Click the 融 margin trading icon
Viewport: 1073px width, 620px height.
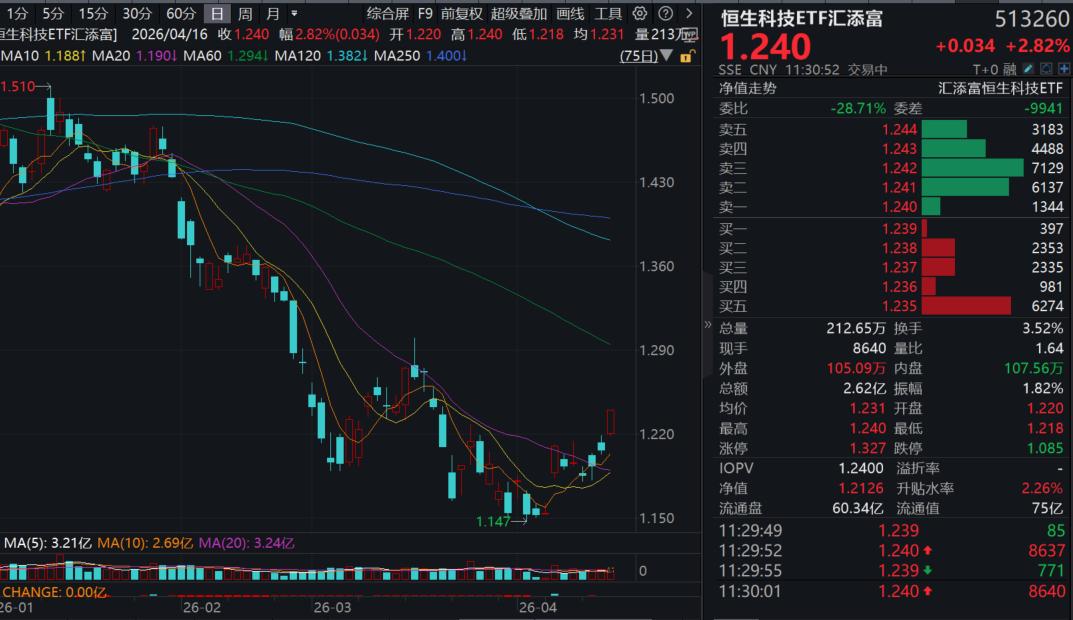1010,68
